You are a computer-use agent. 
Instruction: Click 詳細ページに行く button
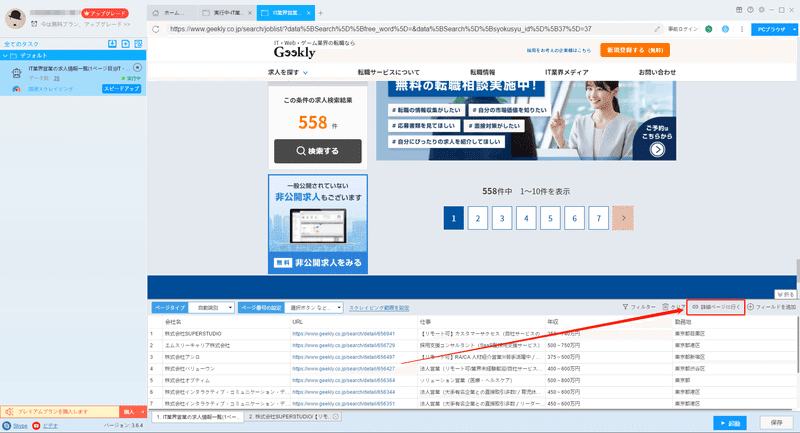[x=716, y=307]
